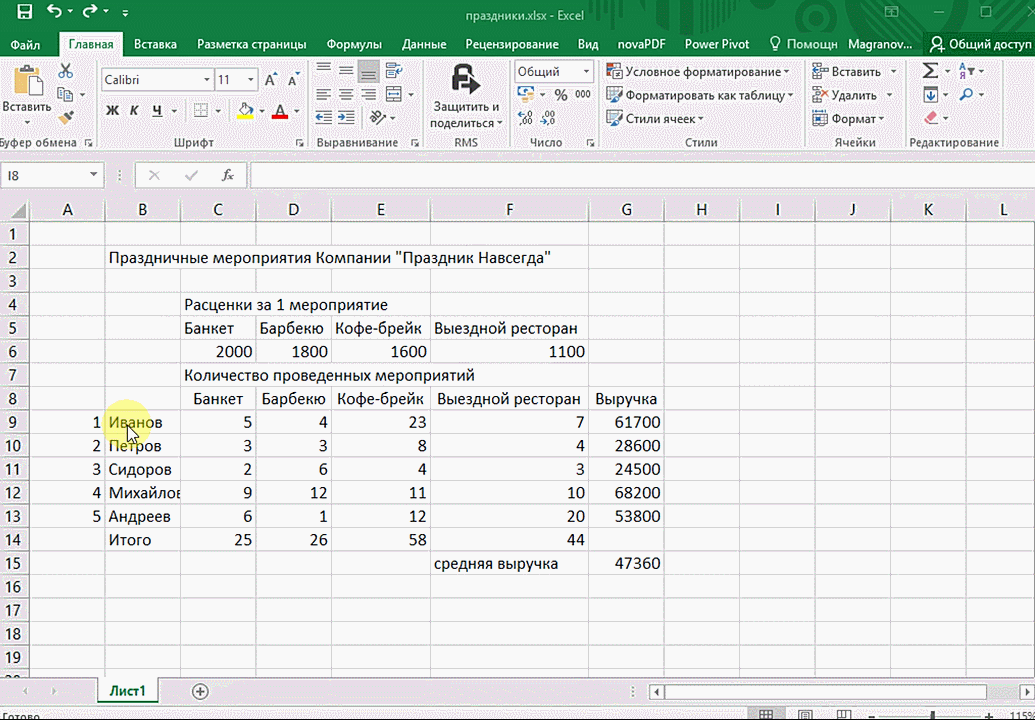Viewport: 1035px width, 720px height.
Task: Expand the Общий number format dropdown
Action: [x=586, y=72]
